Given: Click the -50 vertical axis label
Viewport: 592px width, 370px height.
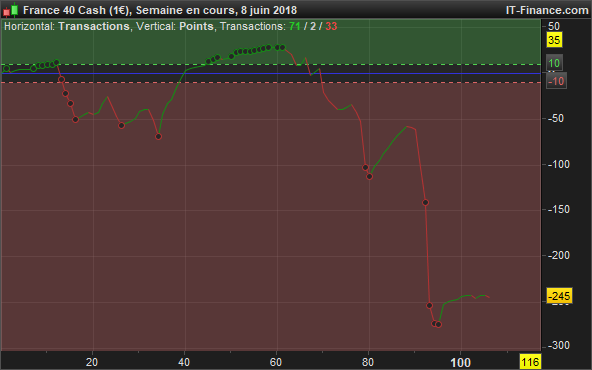Looking at the screenshot, I should coord(555,118).
